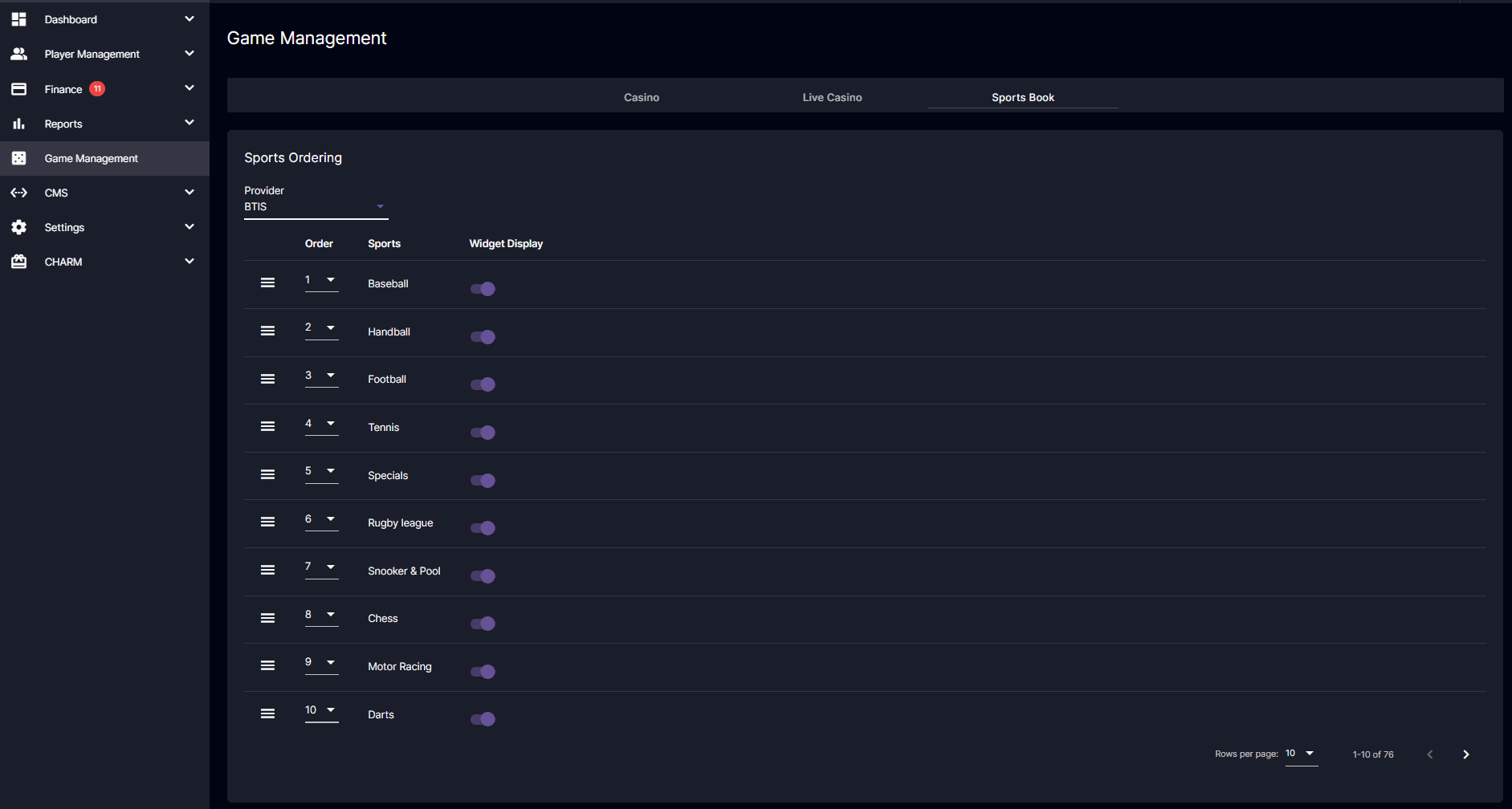Go to the next page arrow

(x=1466, y=754)
